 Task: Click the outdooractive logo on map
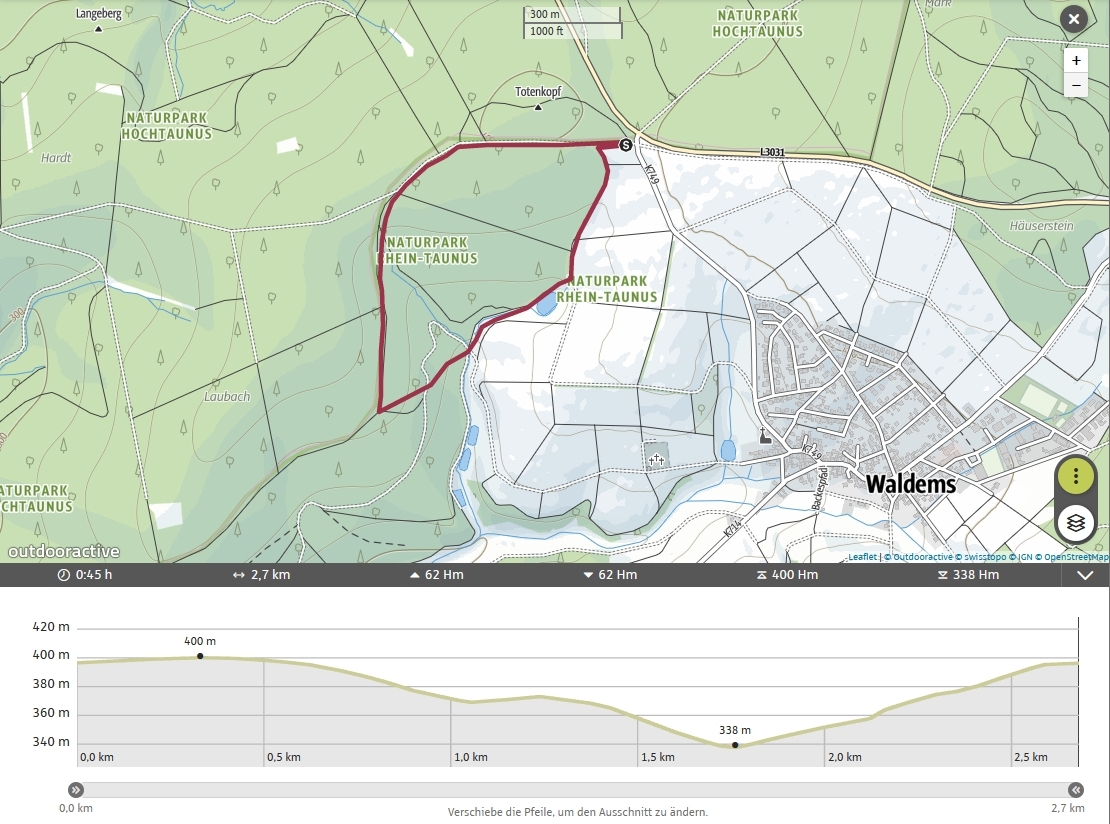(x=64, y=552)
